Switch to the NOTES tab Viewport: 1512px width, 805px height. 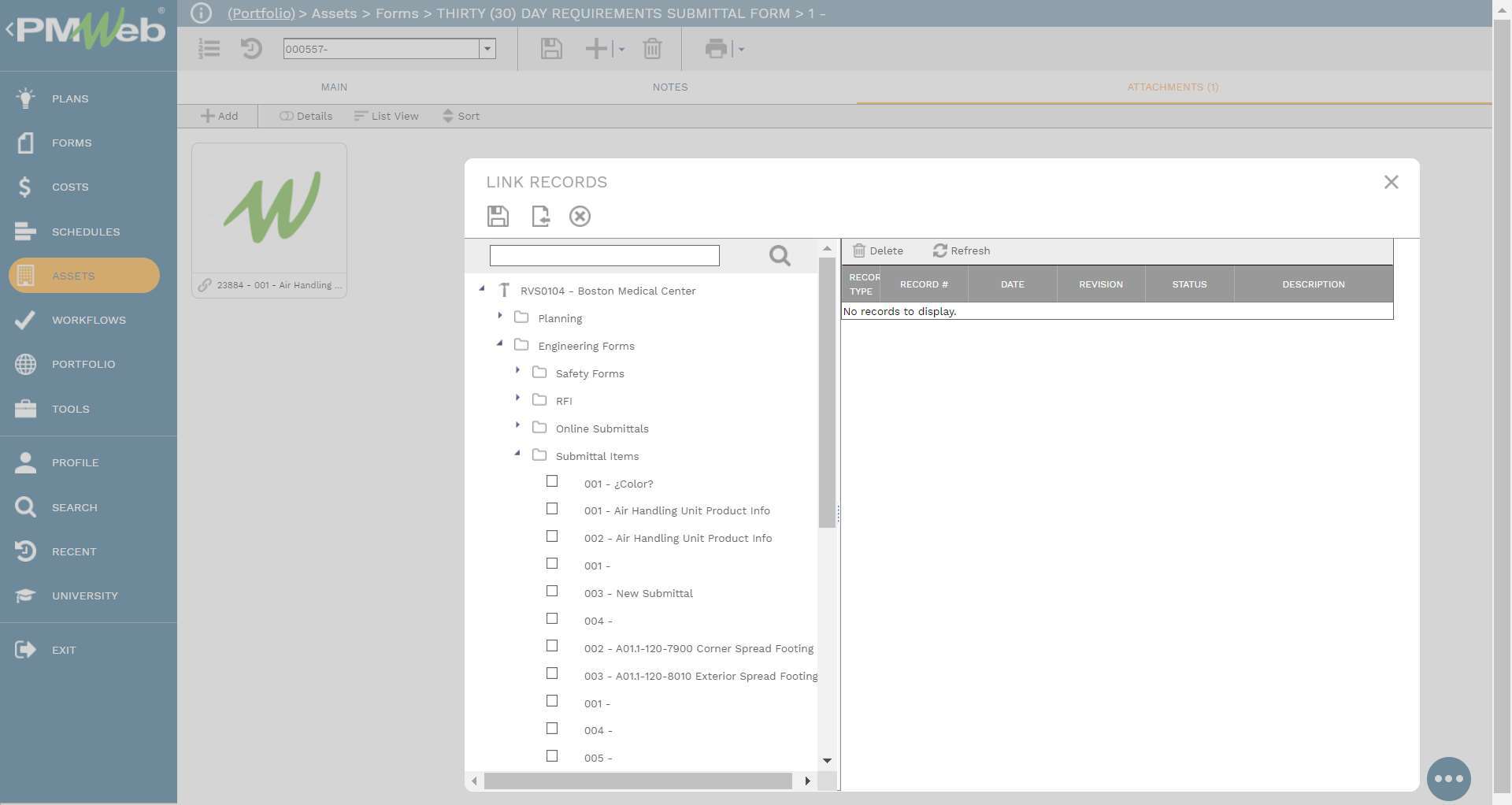[x=669, y=87]
